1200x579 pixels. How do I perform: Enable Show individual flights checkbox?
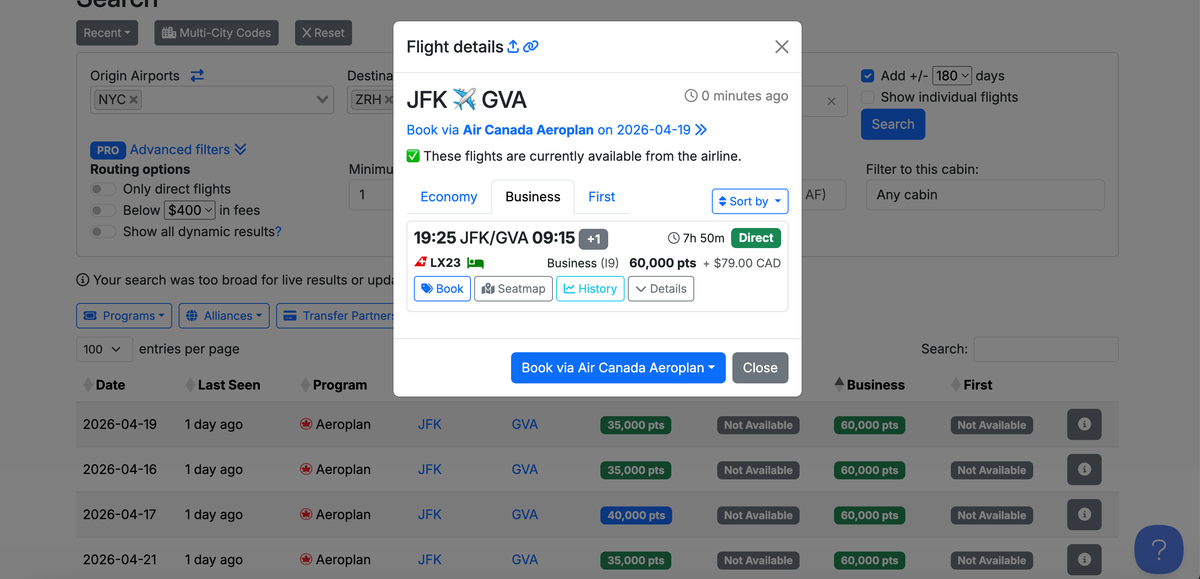(868, 97)
